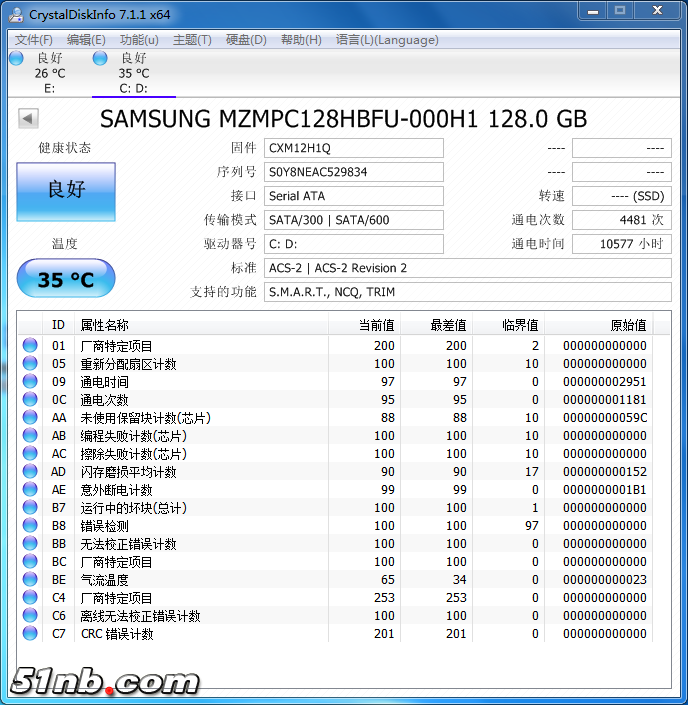Click the blue health orb above C: D:
The height and width of the screenshot is (705, 688).
100,58
